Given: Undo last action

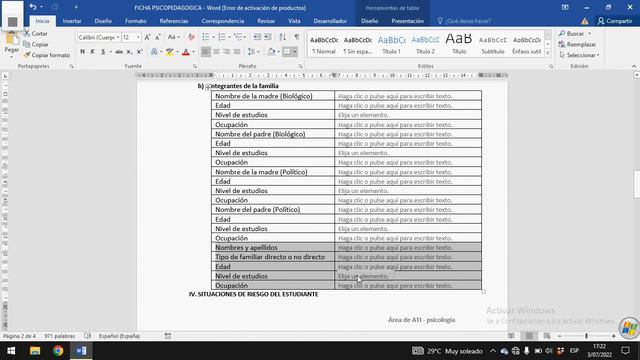Looking at the screenshot, I should tap(33, 7).
